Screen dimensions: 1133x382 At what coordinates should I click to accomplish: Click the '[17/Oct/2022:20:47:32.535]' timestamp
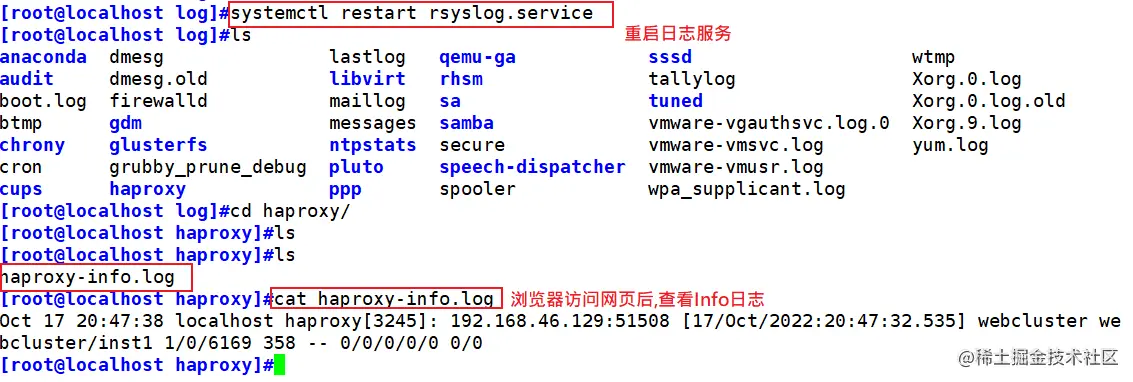[x=824, y=321]
